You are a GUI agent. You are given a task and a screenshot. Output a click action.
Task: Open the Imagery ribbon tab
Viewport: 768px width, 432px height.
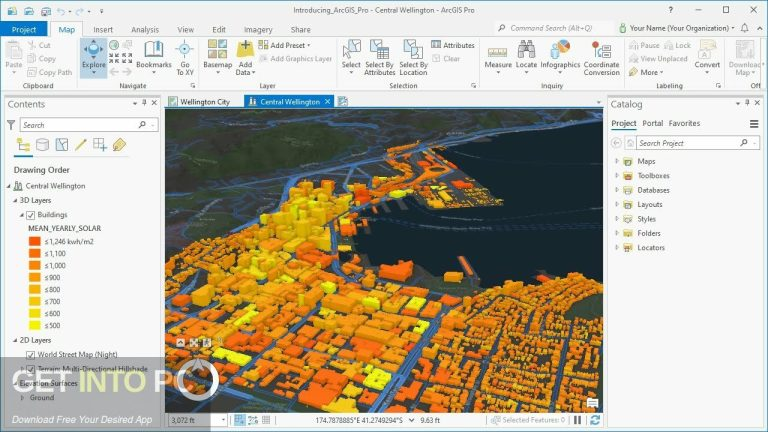[x=258, y=29]
